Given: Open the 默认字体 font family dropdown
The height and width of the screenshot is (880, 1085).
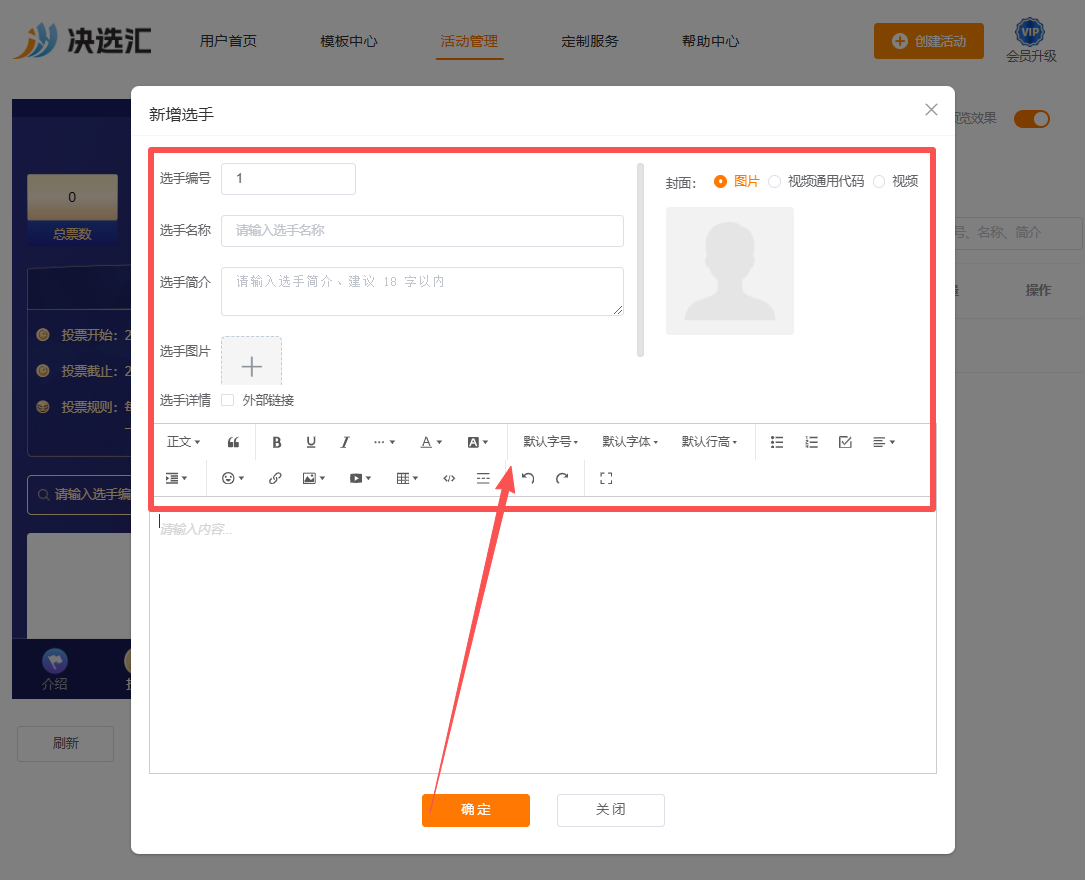Looking at the screenshot, I should [x=630, y=442].
